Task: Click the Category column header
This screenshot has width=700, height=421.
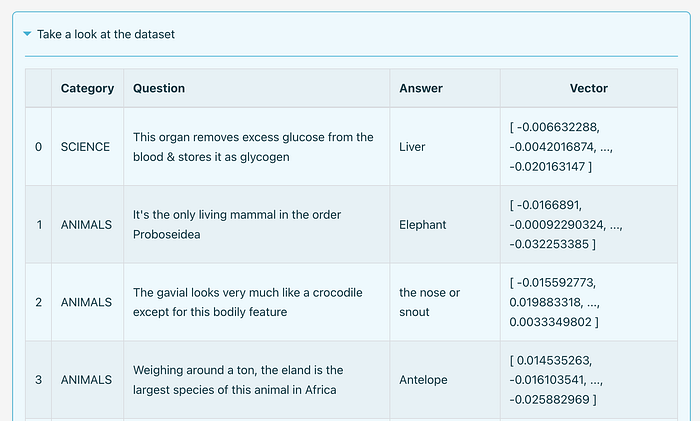Action: [x=87, y=88]
